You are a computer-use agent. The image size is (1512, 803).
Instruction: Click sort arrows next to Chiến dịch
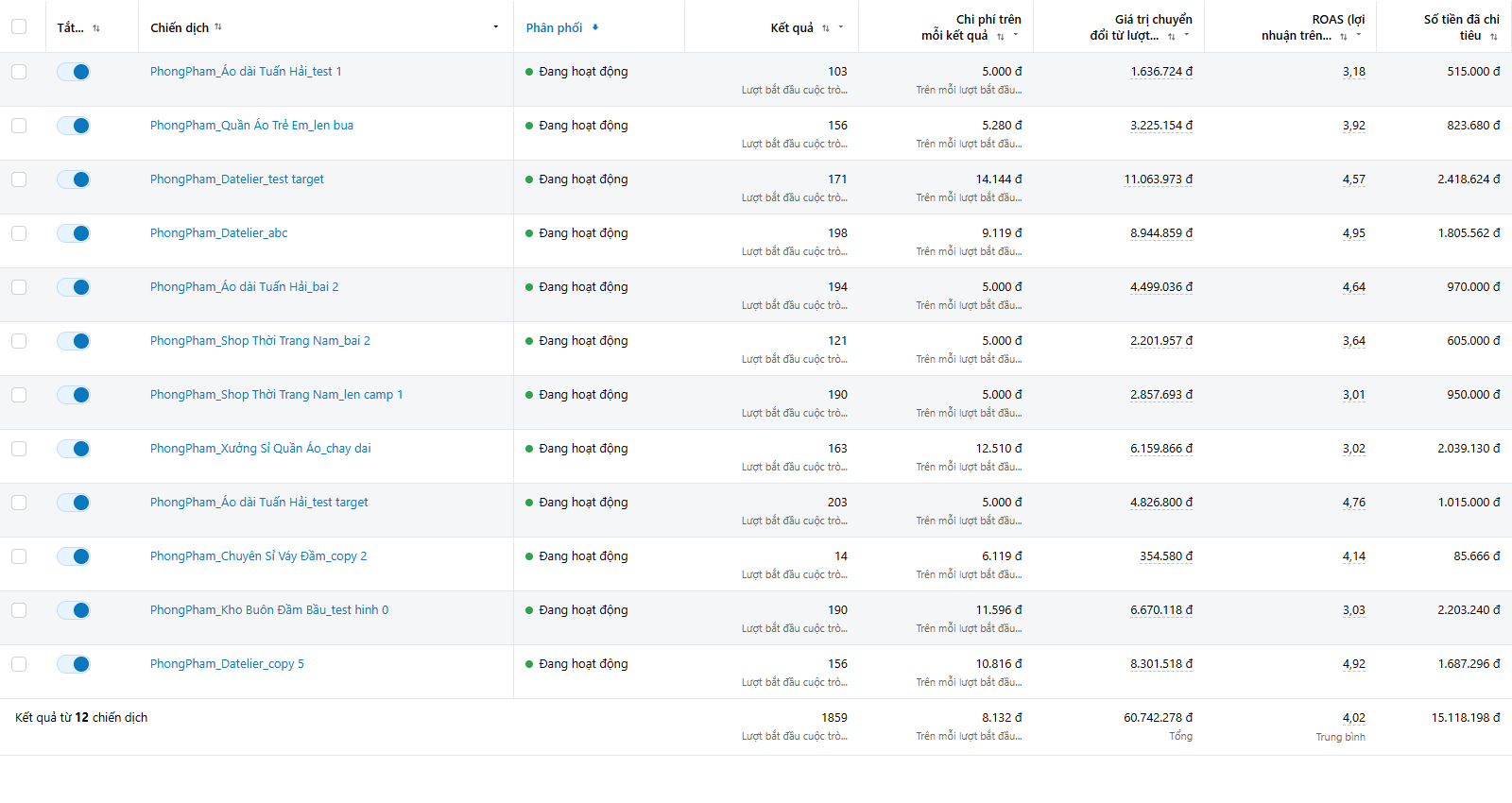(218, 26)
